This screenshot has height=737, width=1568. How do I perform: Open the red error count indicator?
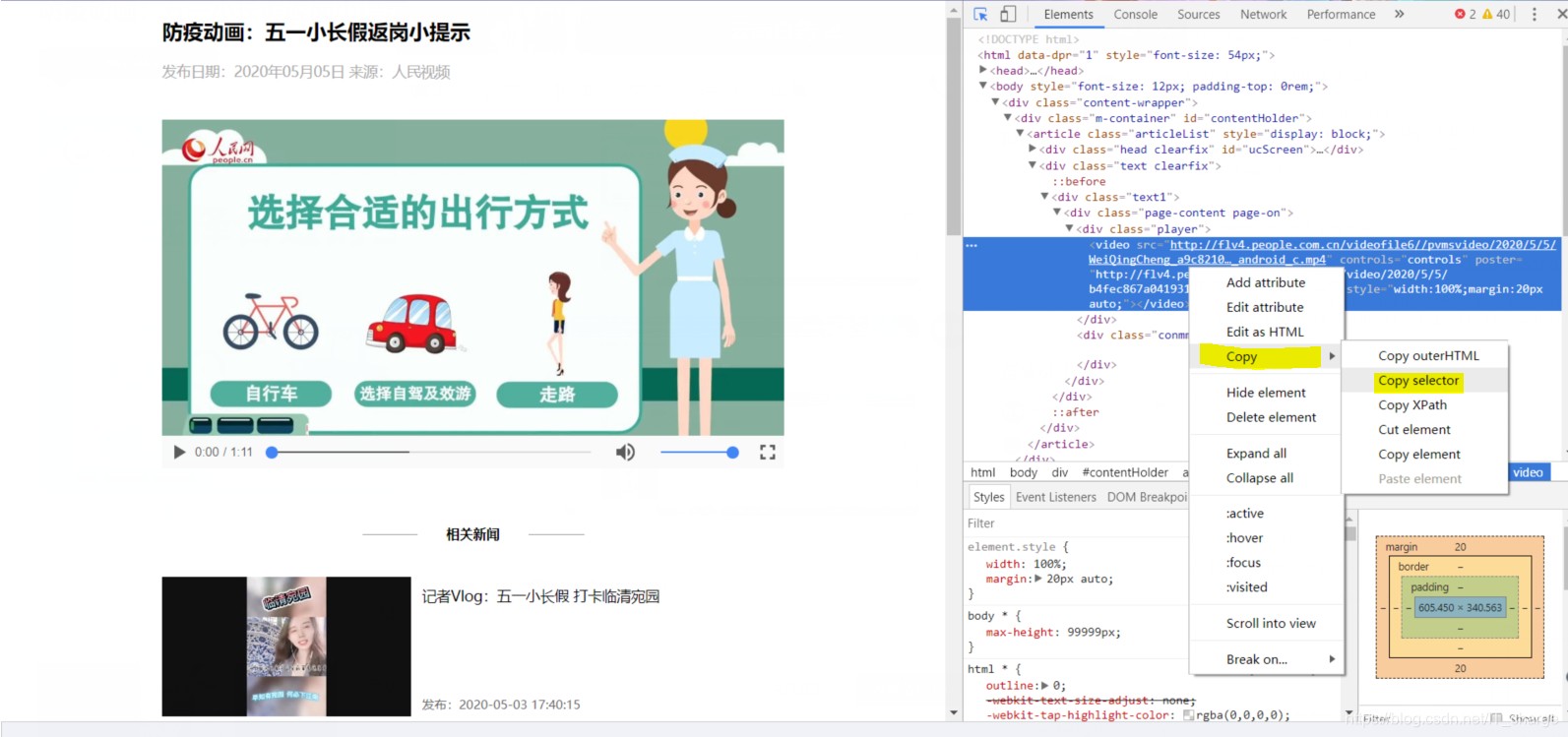[1465, 14]
